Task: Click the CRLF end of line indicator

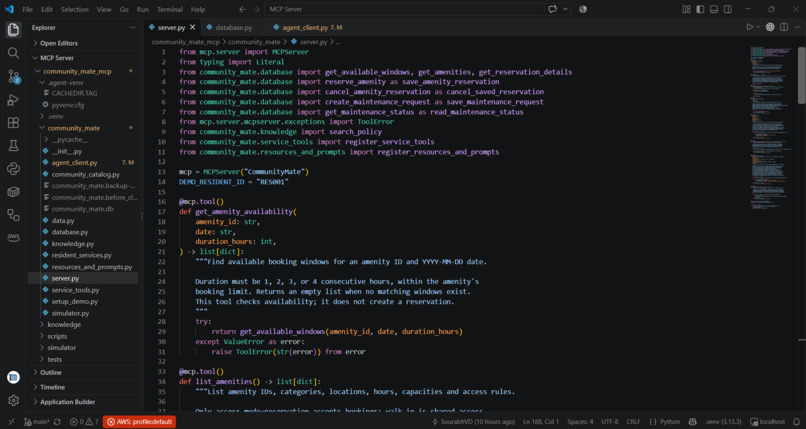Action: [x=634, y=422]
